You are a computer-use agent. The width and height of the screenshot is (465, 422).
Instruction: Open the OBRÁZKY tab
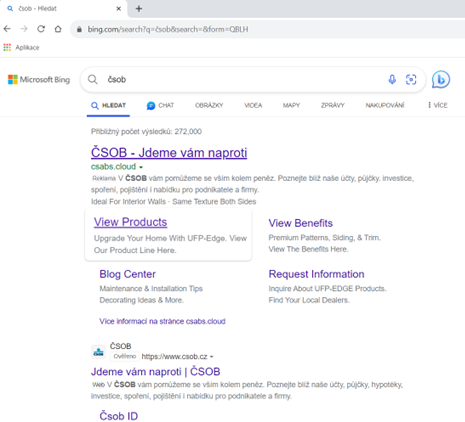point(209,106)
